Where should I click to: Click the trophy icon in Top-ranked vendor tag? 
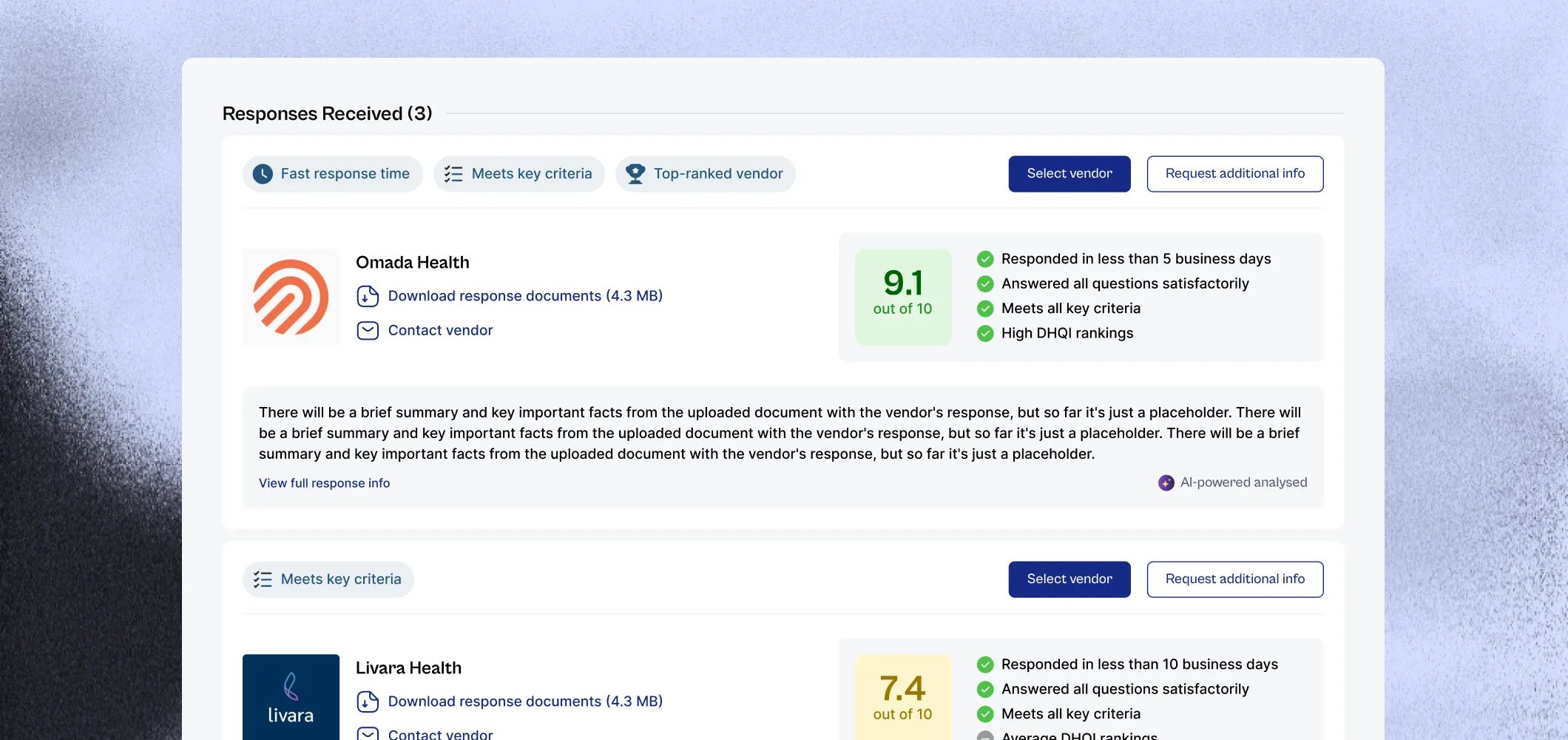[635, 174]
